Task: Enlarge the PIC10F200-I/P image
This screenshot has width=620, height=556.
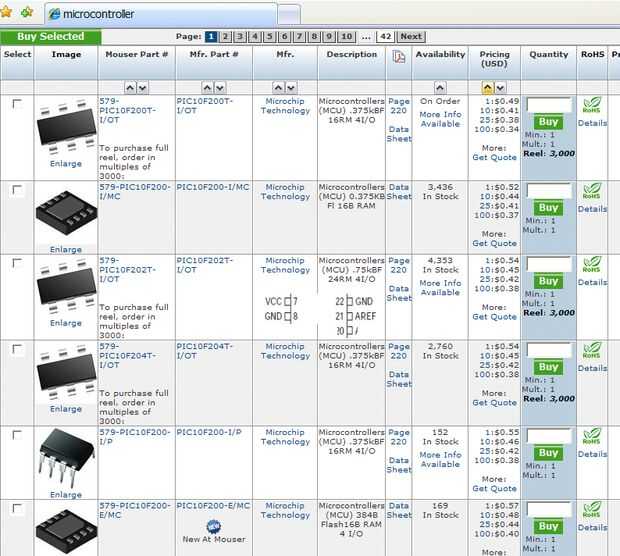Action: 66,495
